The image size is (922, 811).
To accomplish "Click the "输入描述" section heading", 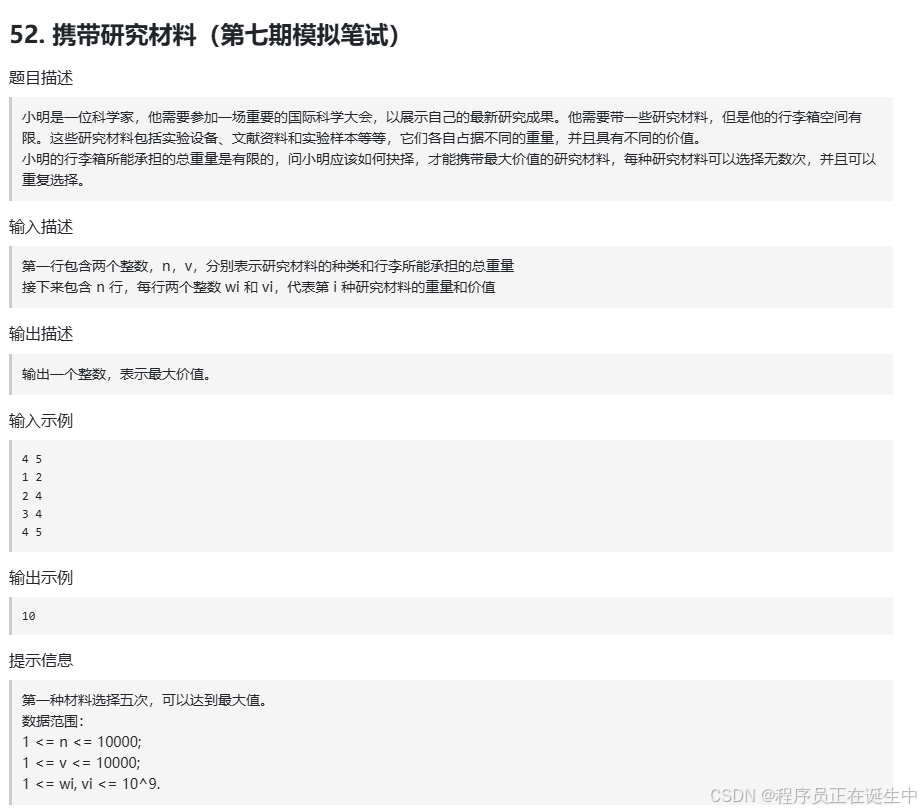I will (41, 226).
